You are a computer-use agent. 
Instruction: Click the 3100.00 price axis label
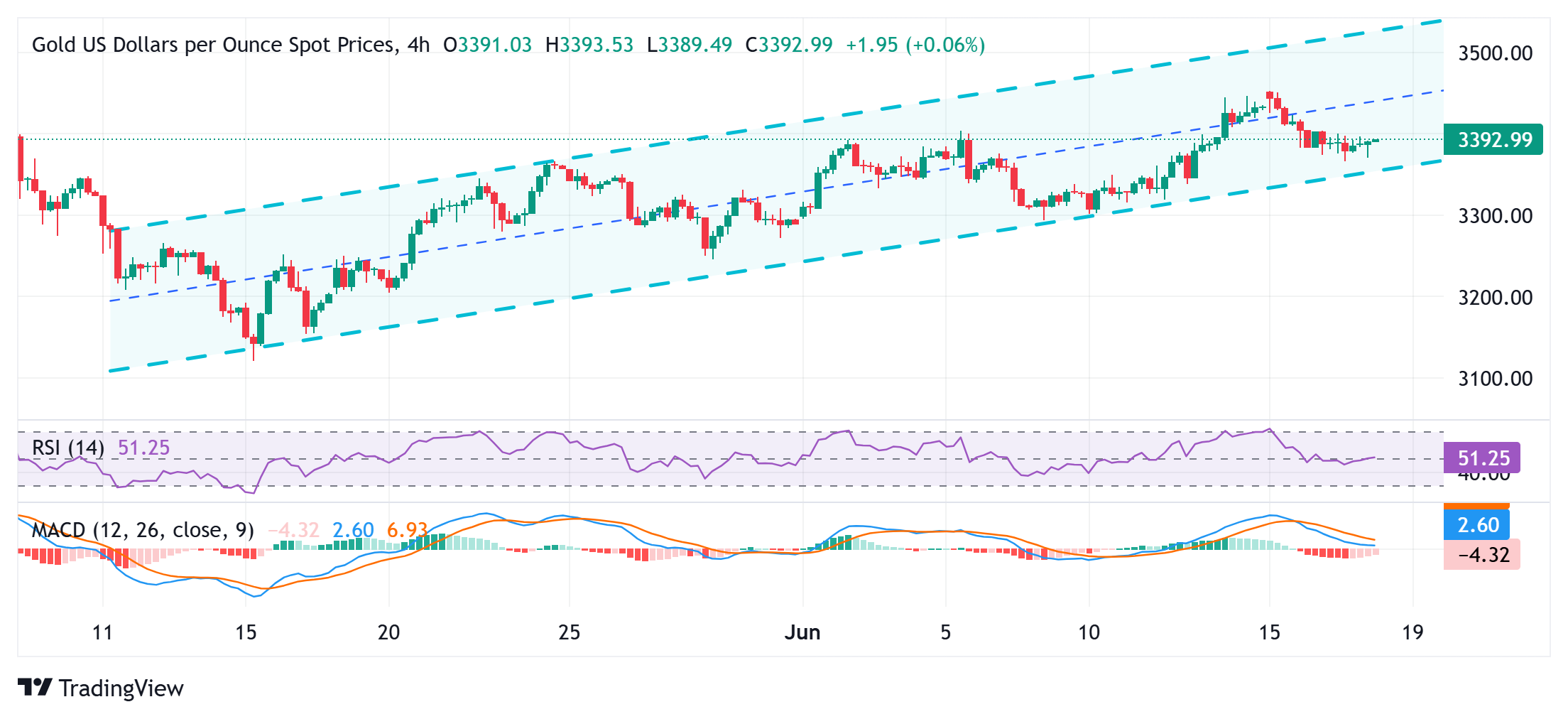point(1495,379)
